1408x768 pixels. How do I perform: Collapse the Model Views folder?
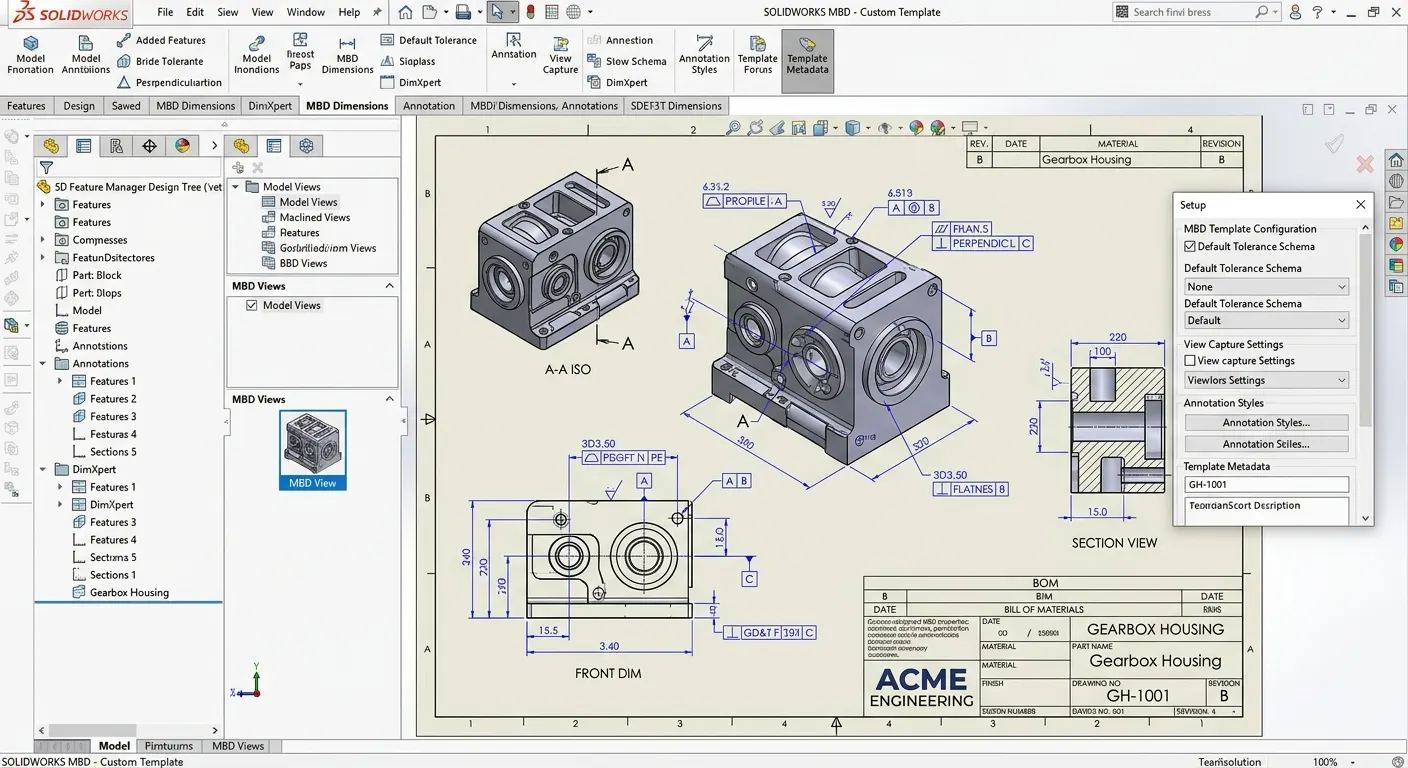pyautogui.click(x=236, y=187)
